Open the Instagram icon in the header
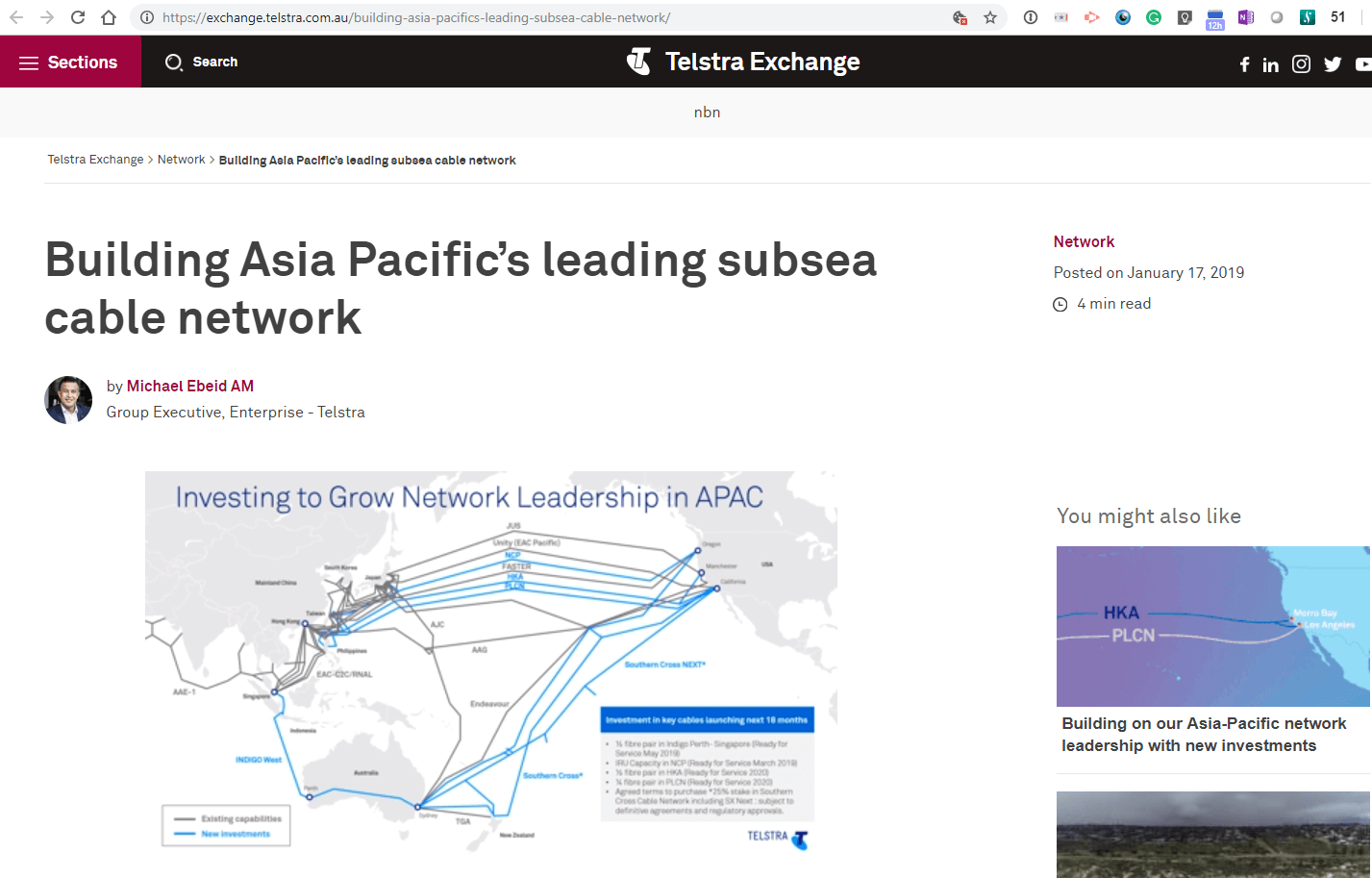This screenshot has height=878, width=1372. pos(1300,64)
